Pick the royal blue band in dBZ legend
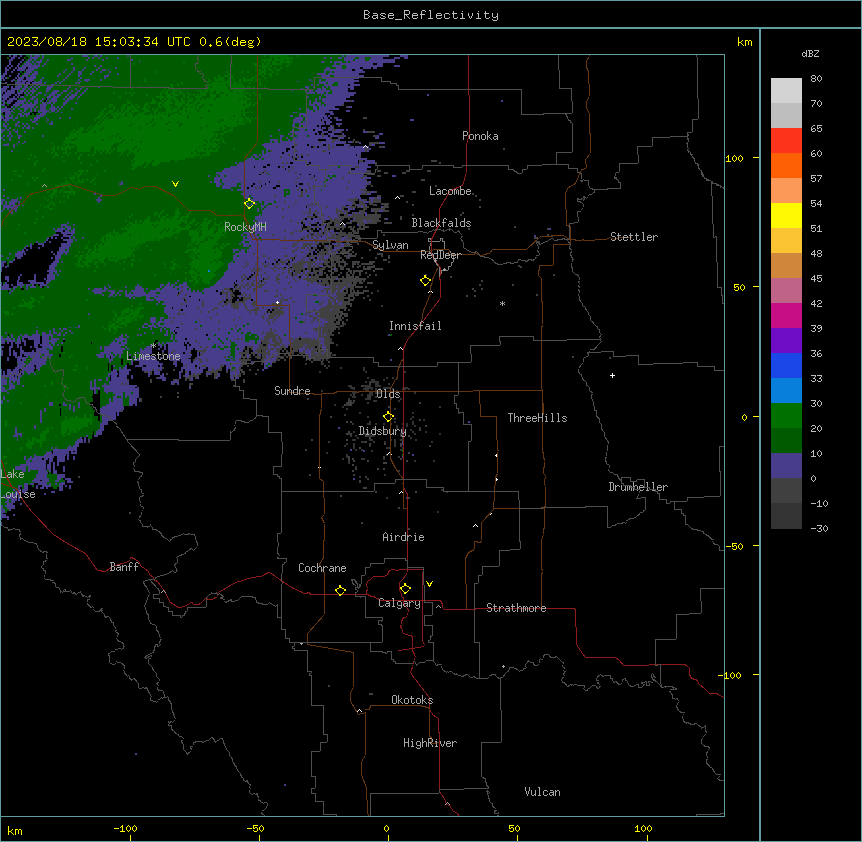This screenshot has height=842, width=862. pos(786,365)
